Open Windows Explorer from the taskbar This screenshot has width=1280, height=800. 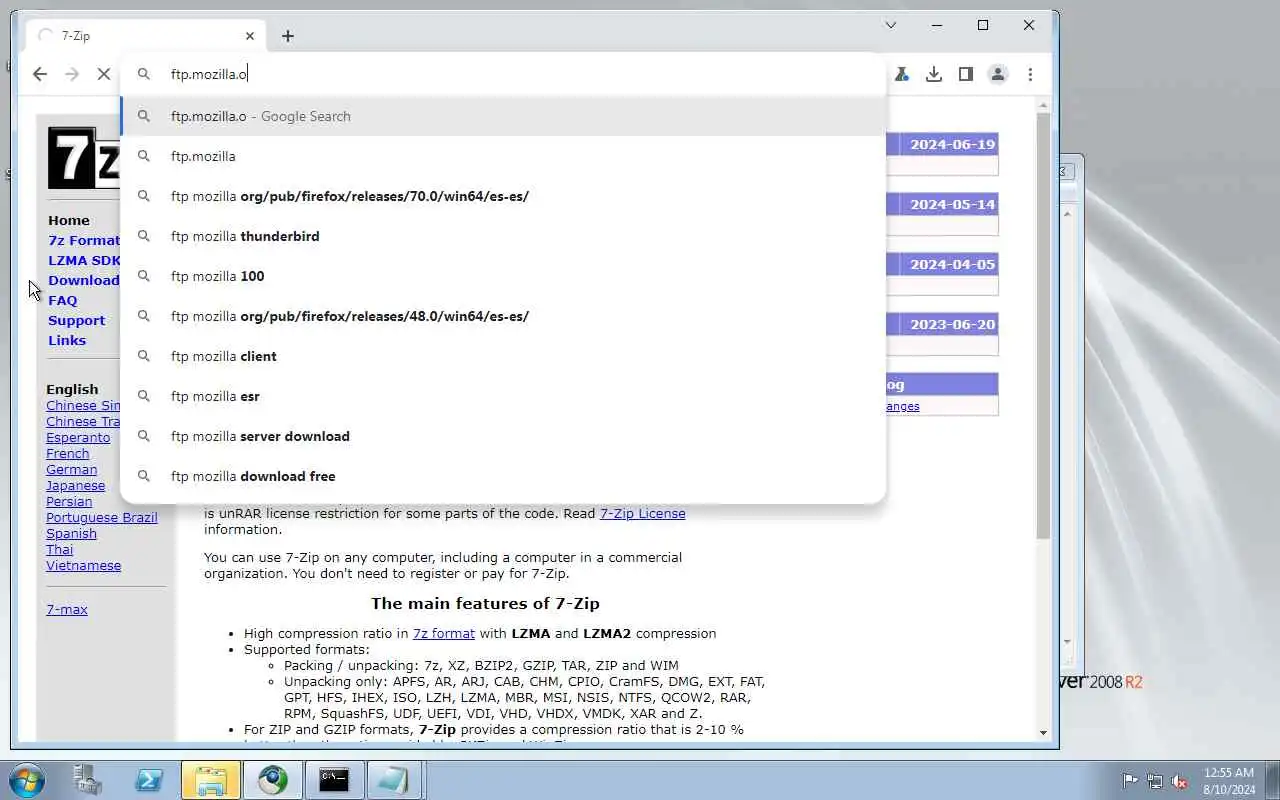pyautogui.click(x=211, y=780)
